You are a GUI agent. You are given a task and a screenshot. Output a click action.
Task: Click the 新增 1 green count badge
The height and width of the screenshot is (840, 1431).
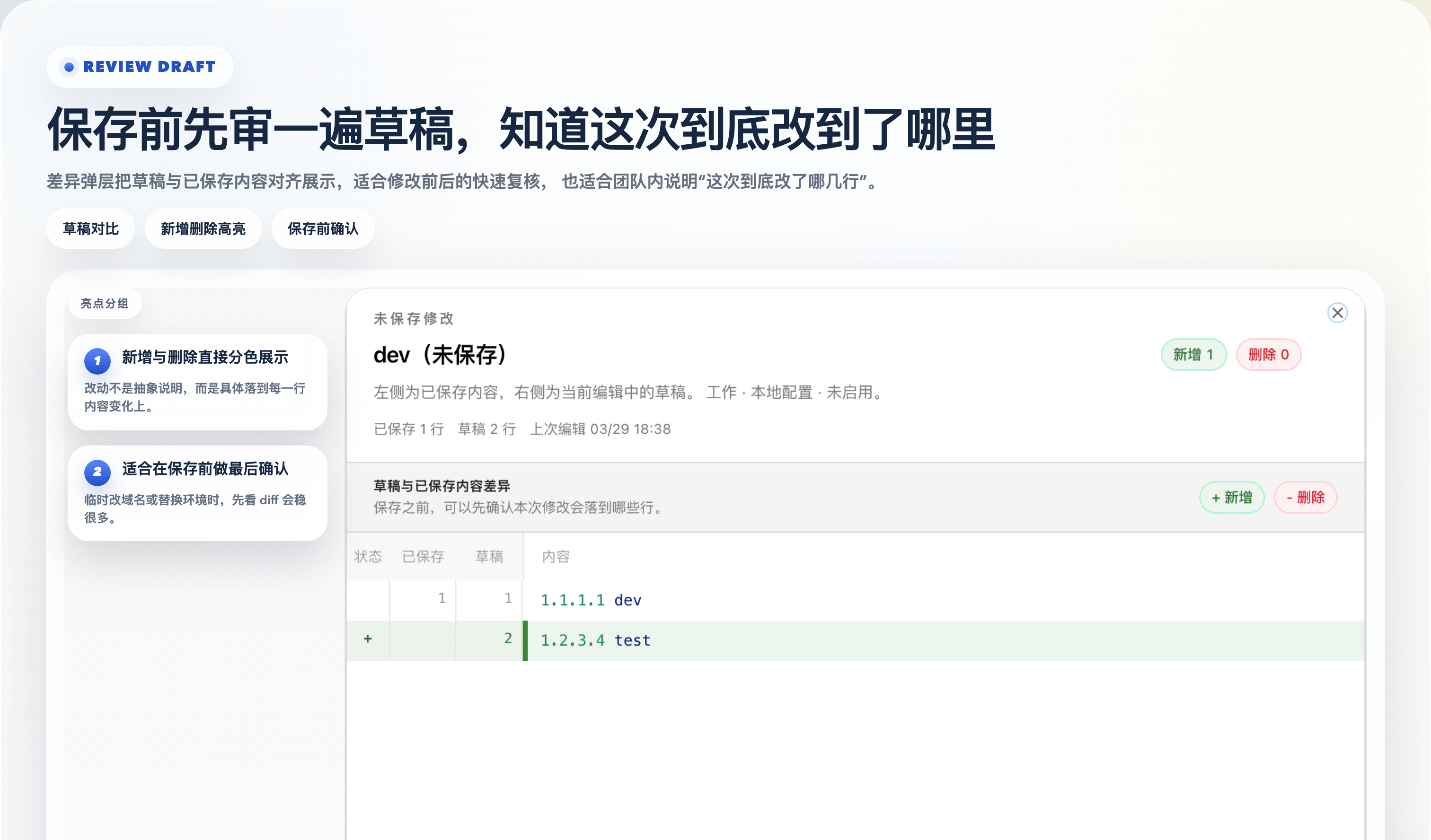pos(1193,355)
